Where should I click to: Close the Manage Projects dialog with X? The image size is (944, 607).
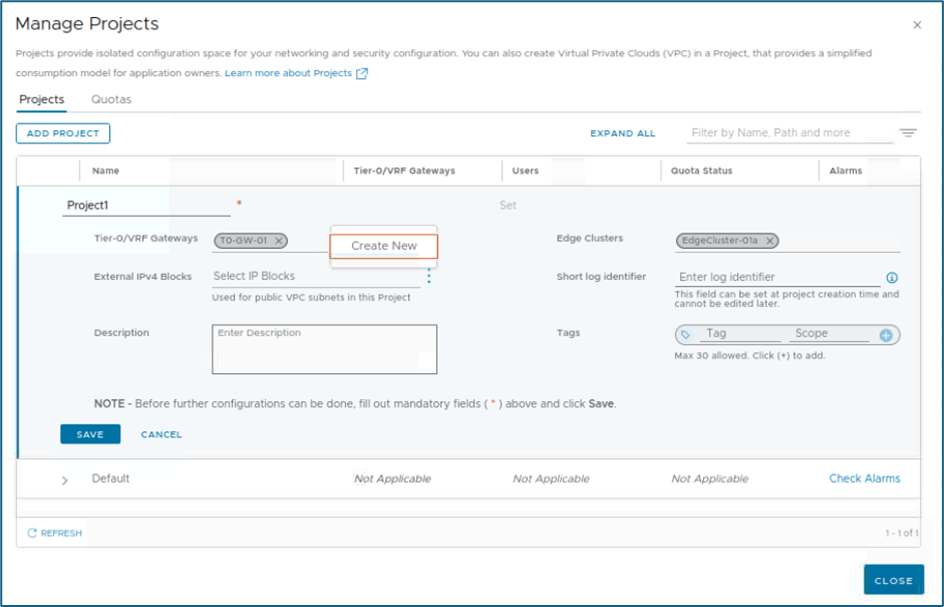pyautogui.click(x=917, y=24)
